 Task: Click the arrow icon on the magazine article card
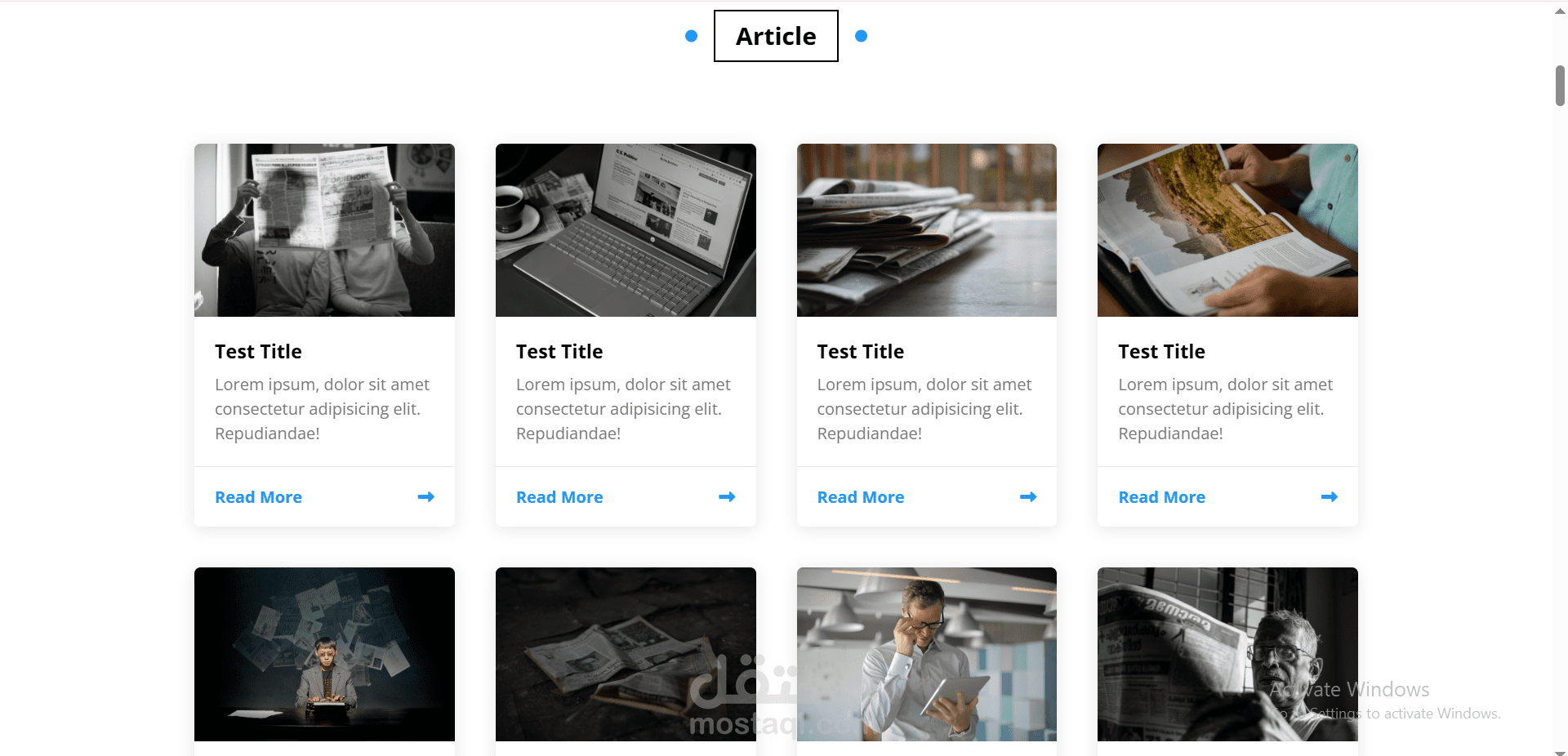coord(1330,497)
